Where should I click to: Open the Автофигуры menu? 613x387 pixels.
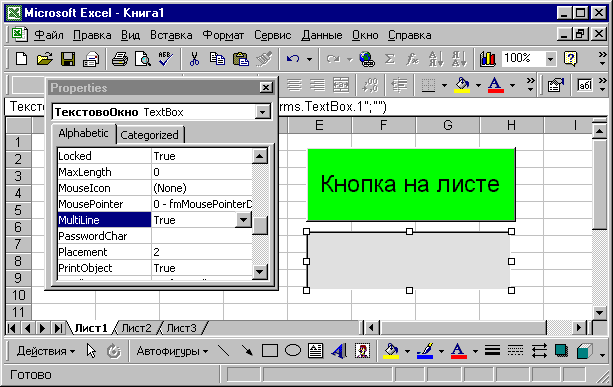tap(172, 351)
